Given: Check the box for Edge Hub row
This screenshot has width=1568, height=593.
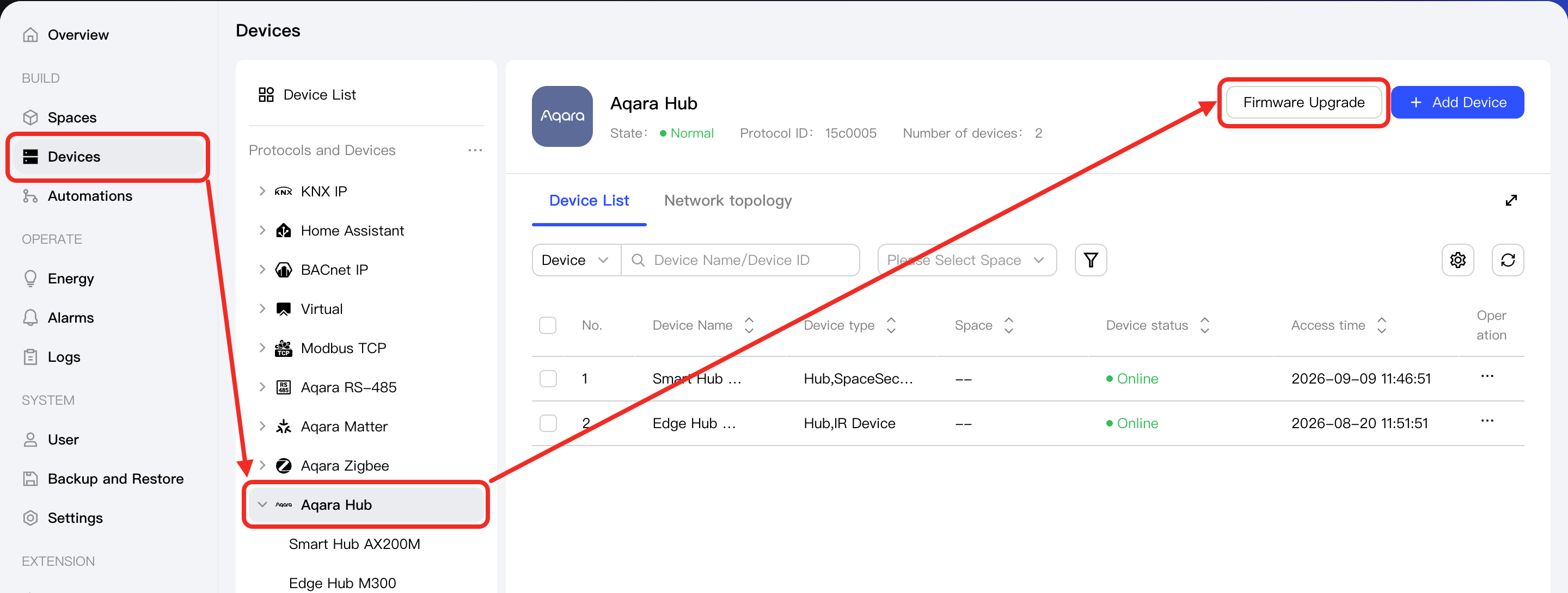Looking at the screenshot, I should tap(548, 423).
